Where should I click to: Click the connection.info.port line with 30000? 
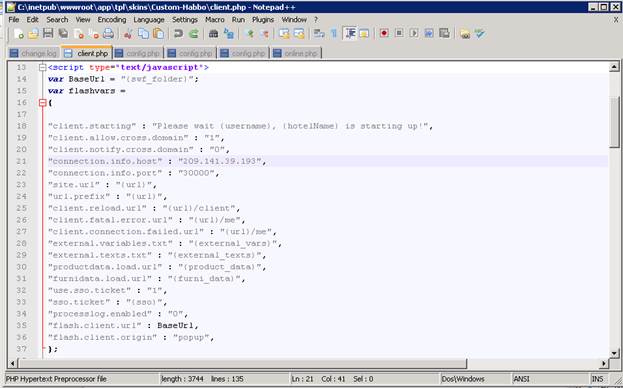coord(134,173)
